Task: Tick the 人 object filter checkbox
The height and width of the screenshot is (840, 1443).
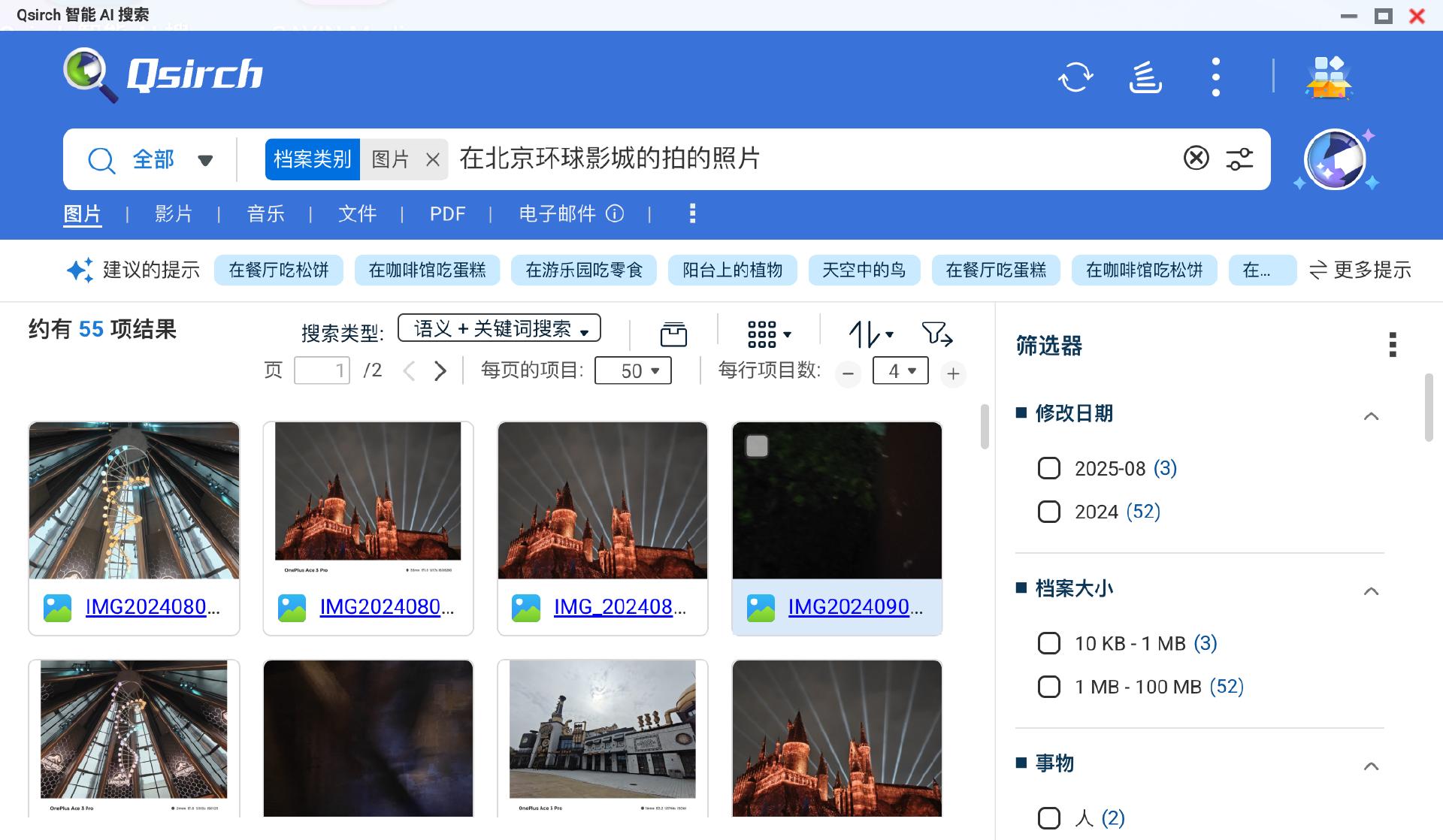Action: [x=1048, y=818]
